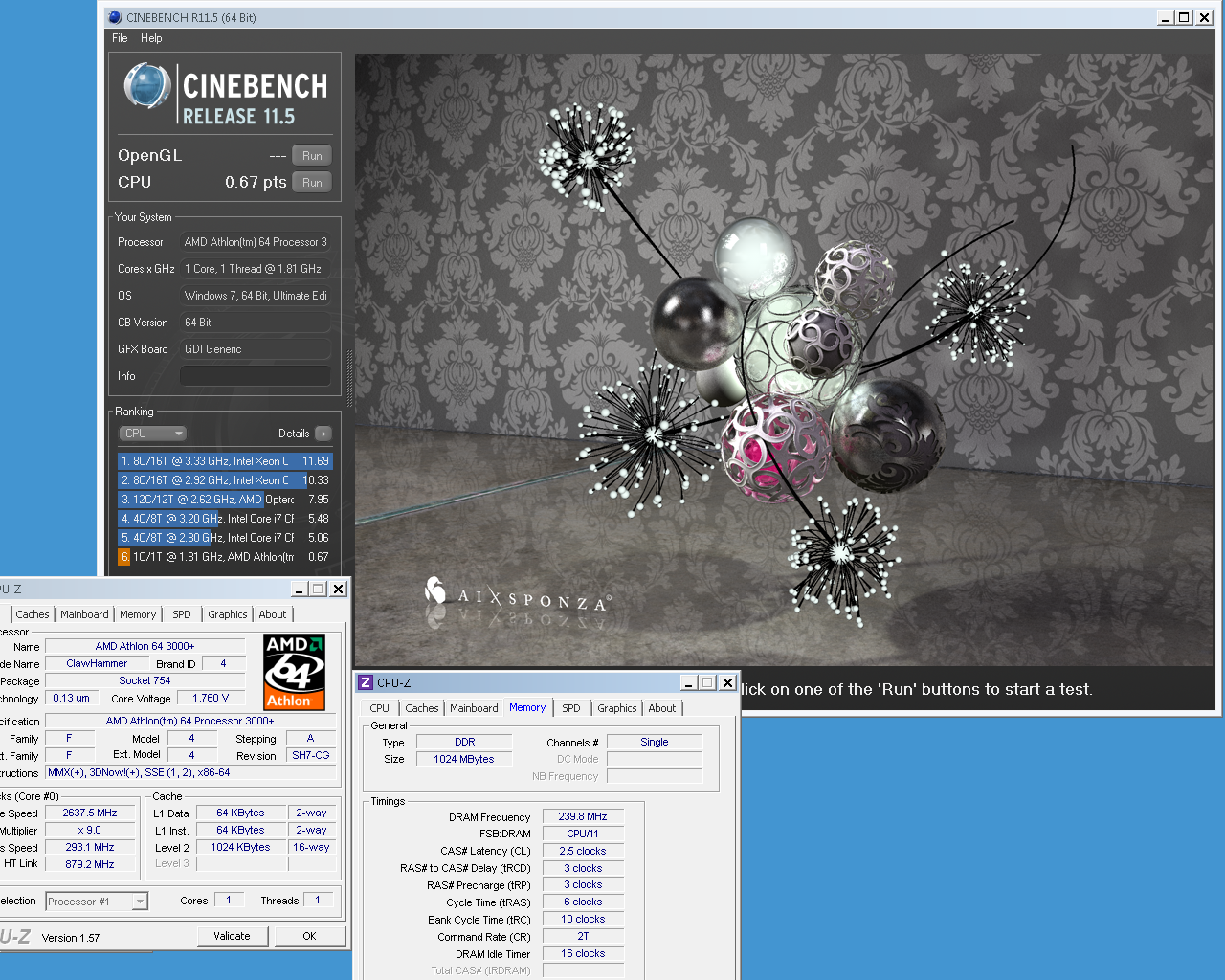This screenshot has width=1225, height=980.
Task: Click the 16 clocks DRAM Idle Timer value
Action: coord(583,953)
